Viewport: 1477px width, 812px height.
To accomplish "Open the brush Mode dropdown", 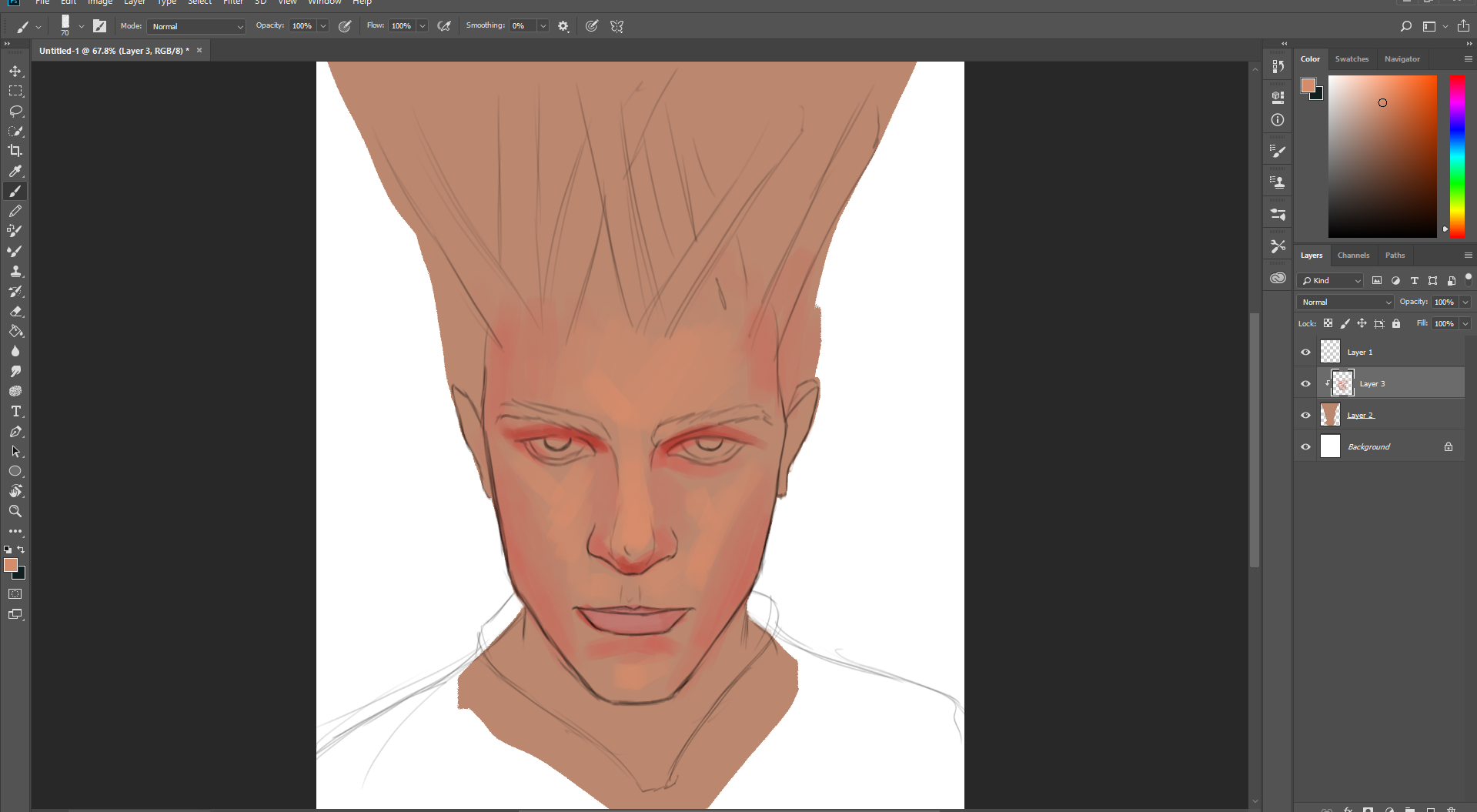I will pyautogui.click(x=196, y=26).
